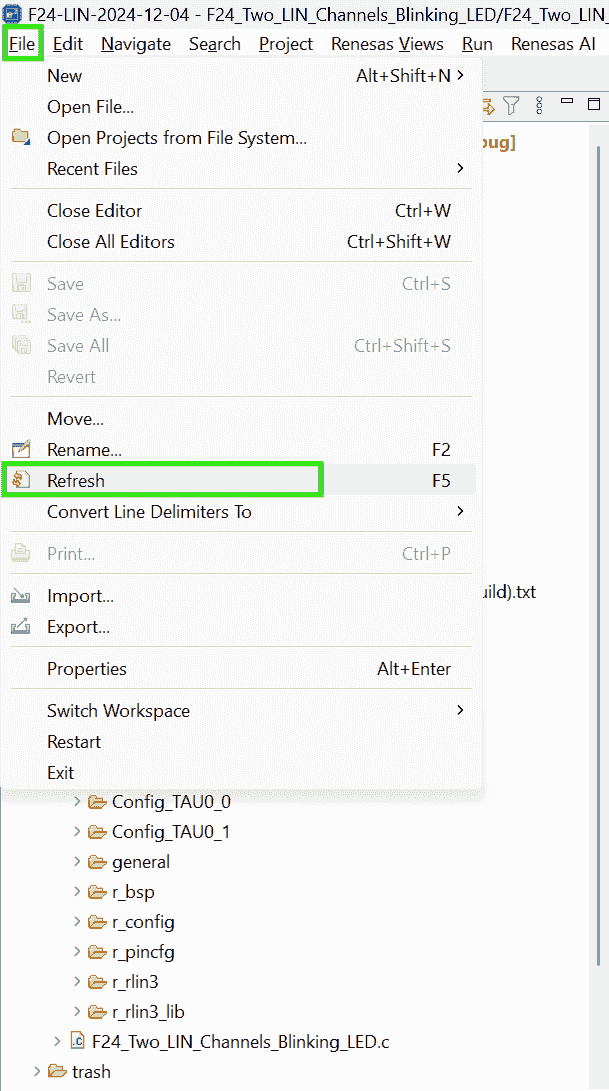
Task: Expand the r_rlin3_lib folder arrow
Action: tap(78, 1012)
